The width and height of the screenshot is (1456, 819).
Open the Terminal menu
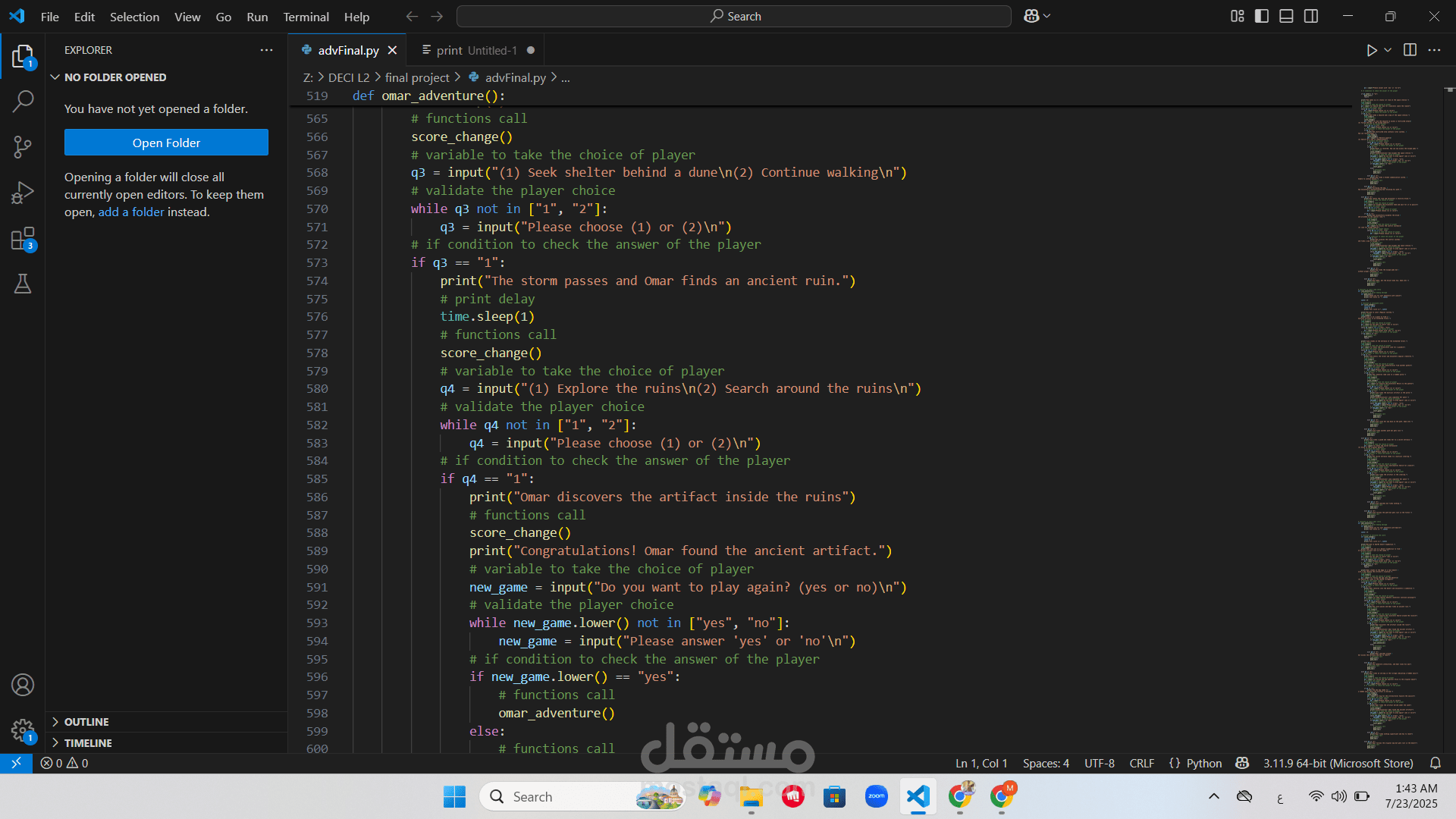click(x=306, y=17)
